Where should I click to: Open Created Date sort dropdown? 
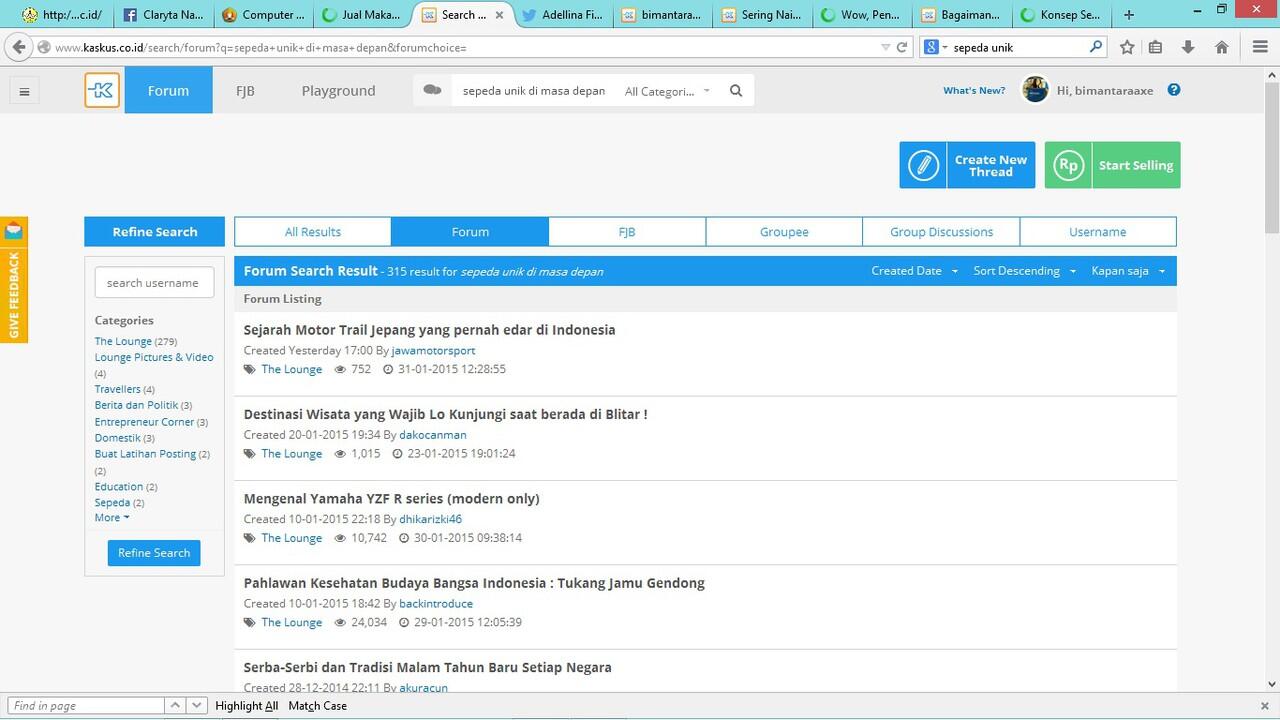(914, 271)
